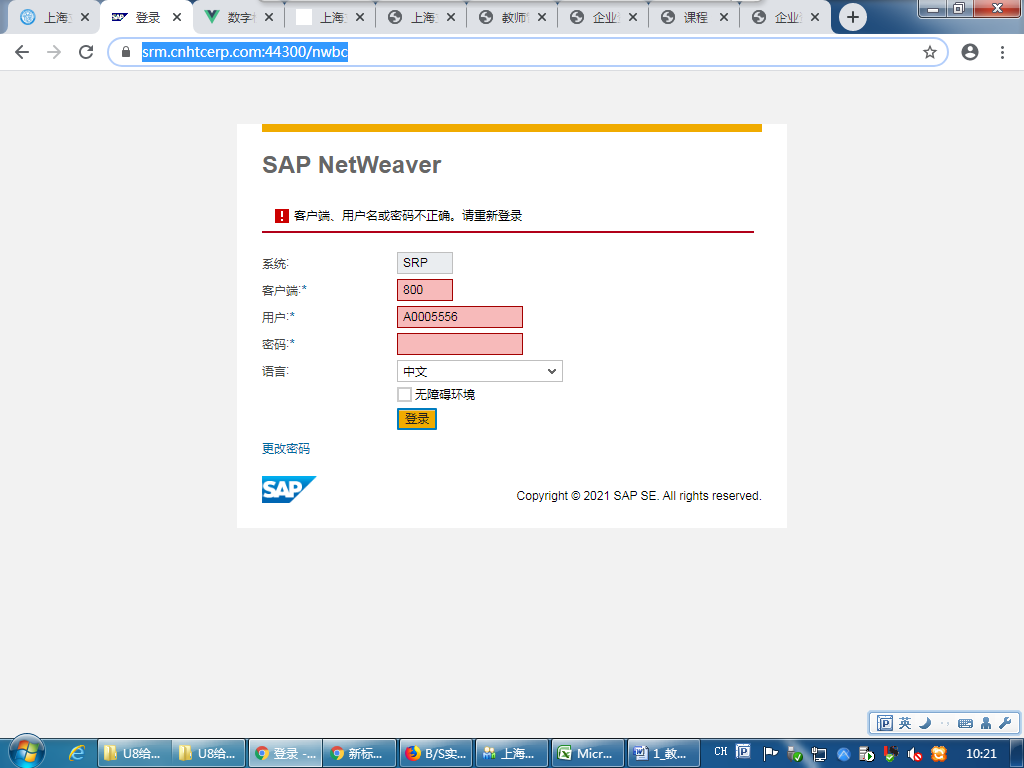1024x768 pixels.
Task: Expand the 语言 language dropdown
Action: click(x=479, y=371)
